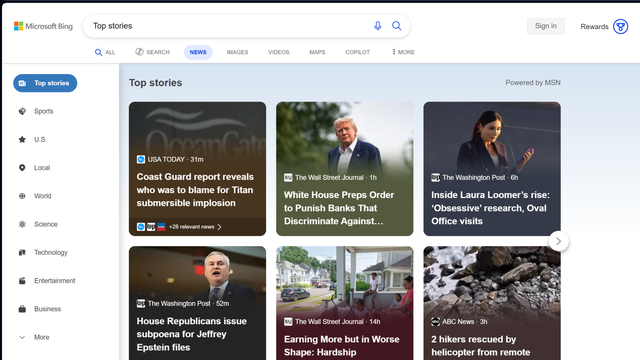Open the Coast Guard Titan submersible article
This screenshot has height=360, width=640.
pyautogui.click(x=198, y=169)
